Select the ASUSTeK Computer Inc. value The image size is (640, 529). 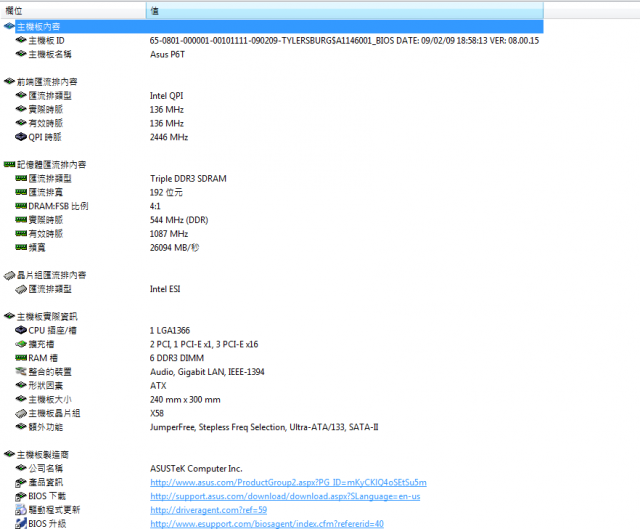tap(196, 469)
